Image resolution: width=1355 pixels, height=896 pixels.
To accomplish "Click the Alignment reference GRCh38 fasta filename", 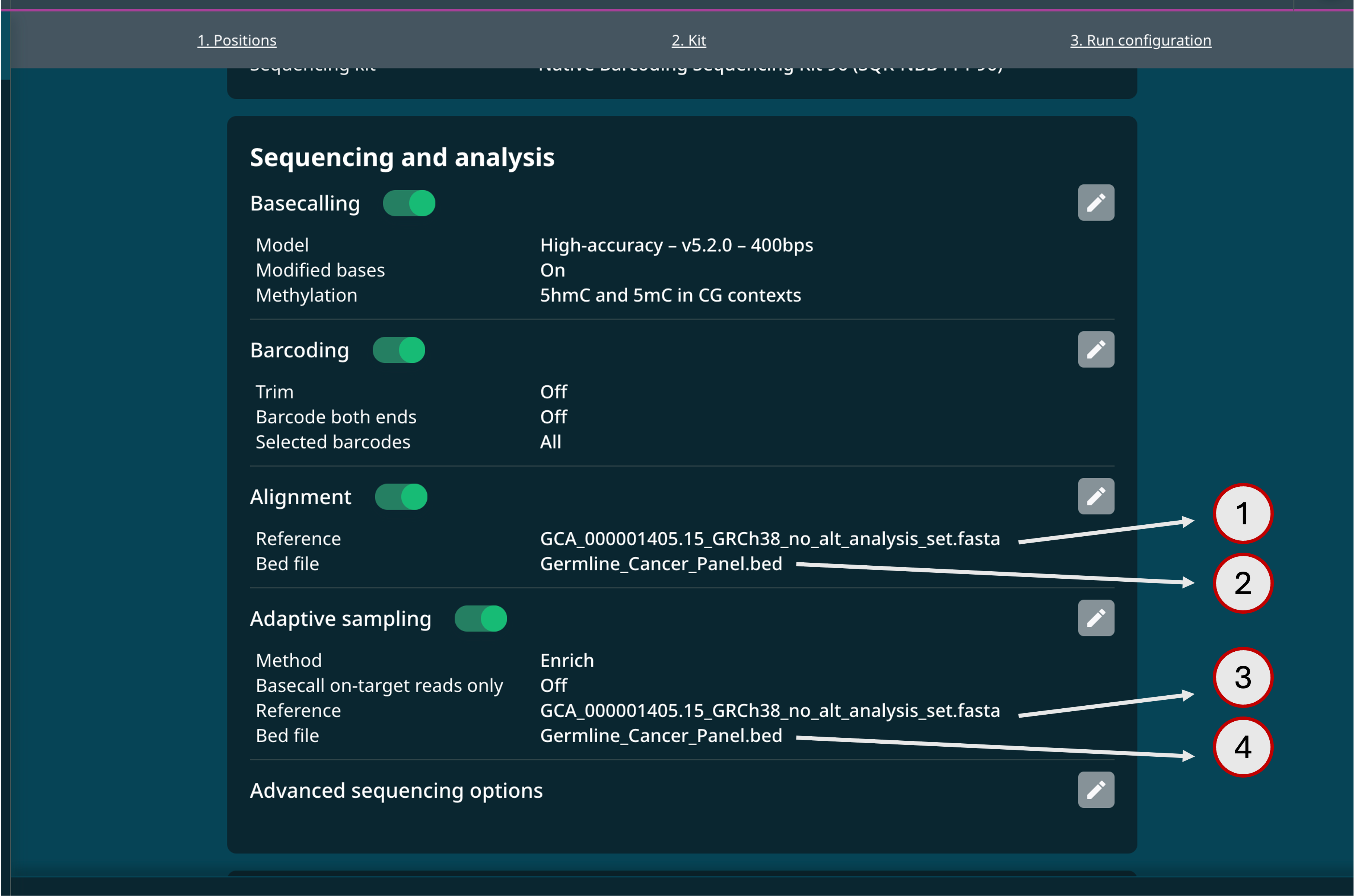I will click(769, 539).
